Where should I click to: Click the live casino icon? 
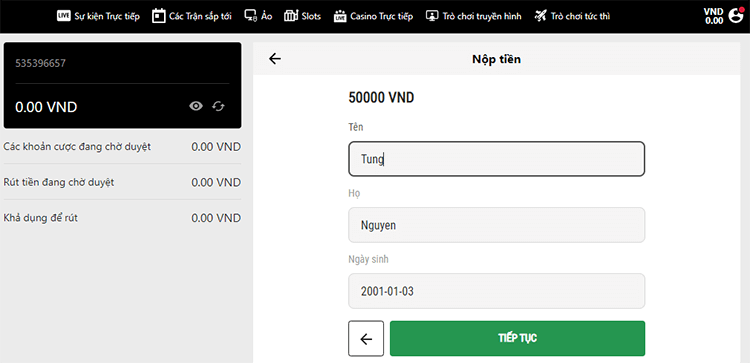coord(340,16)
